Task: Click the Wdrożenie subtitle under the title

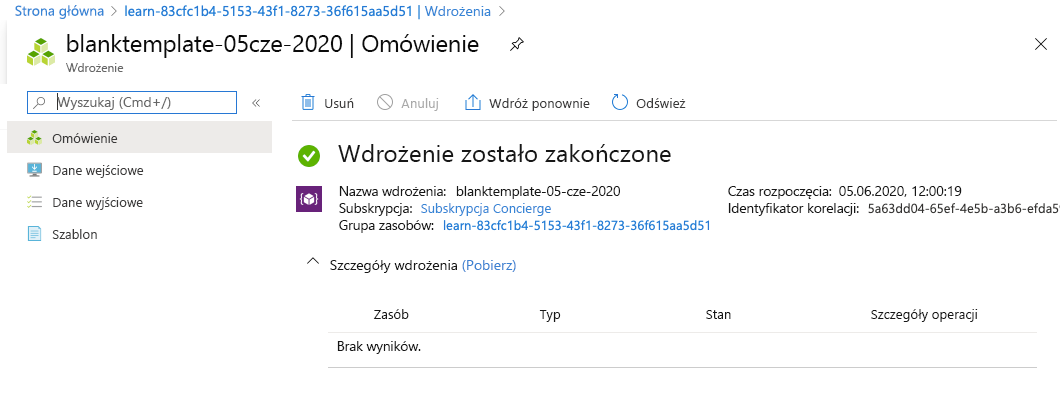Action: tap(95, 68)
